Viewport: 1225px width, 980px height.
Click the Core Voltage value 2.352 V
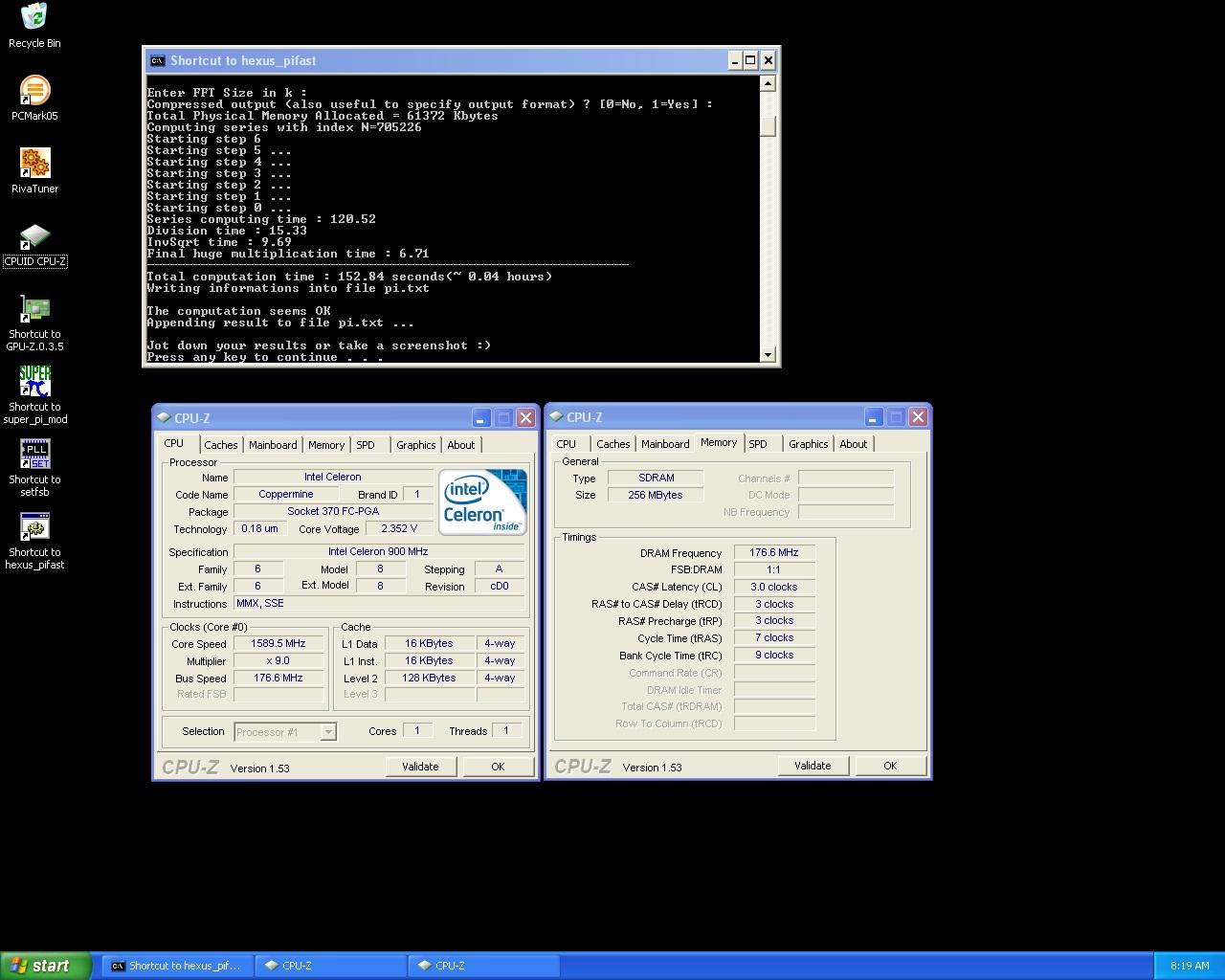point(399,528)
